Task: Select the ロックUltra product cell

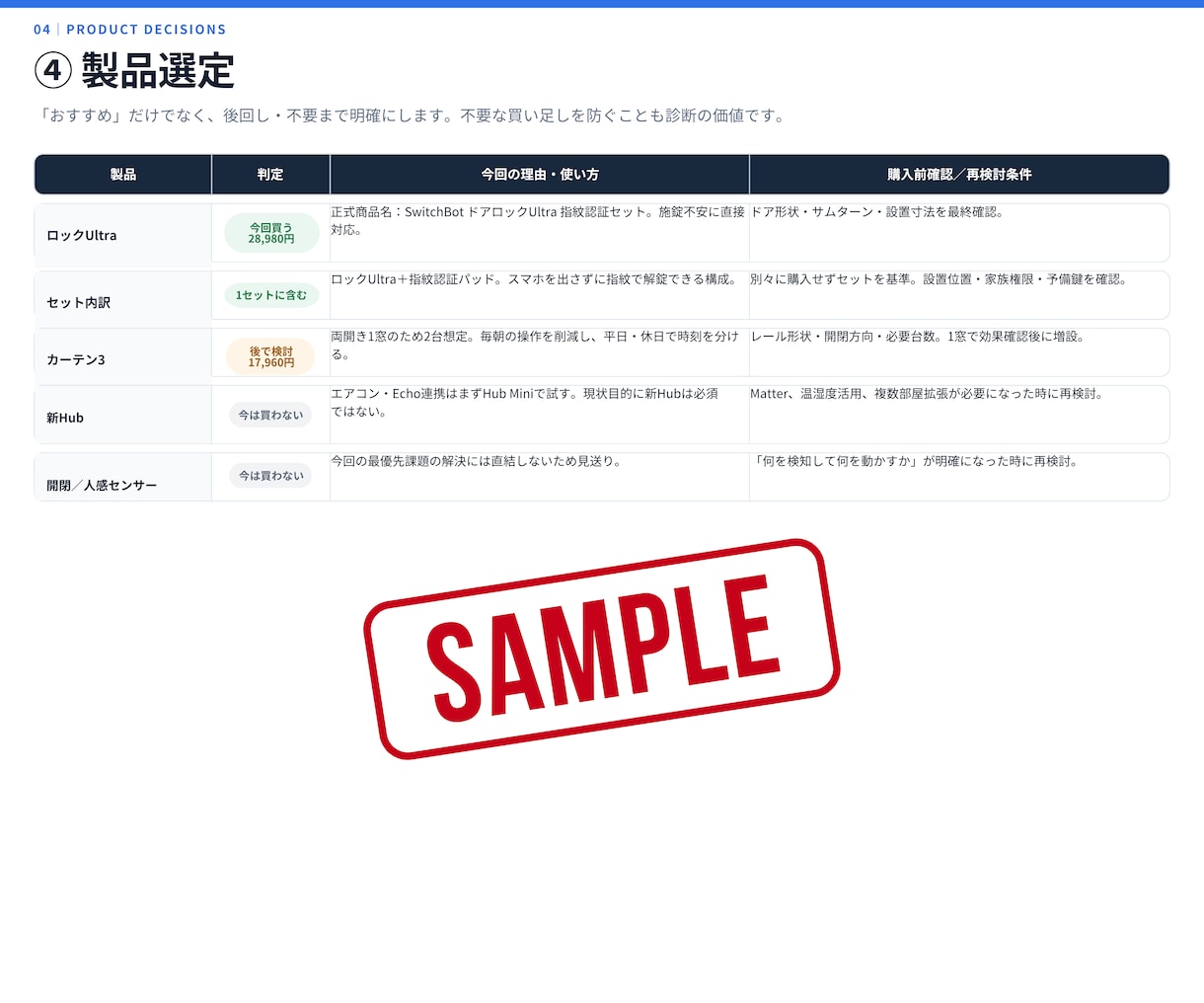Action: click(123, 234)
